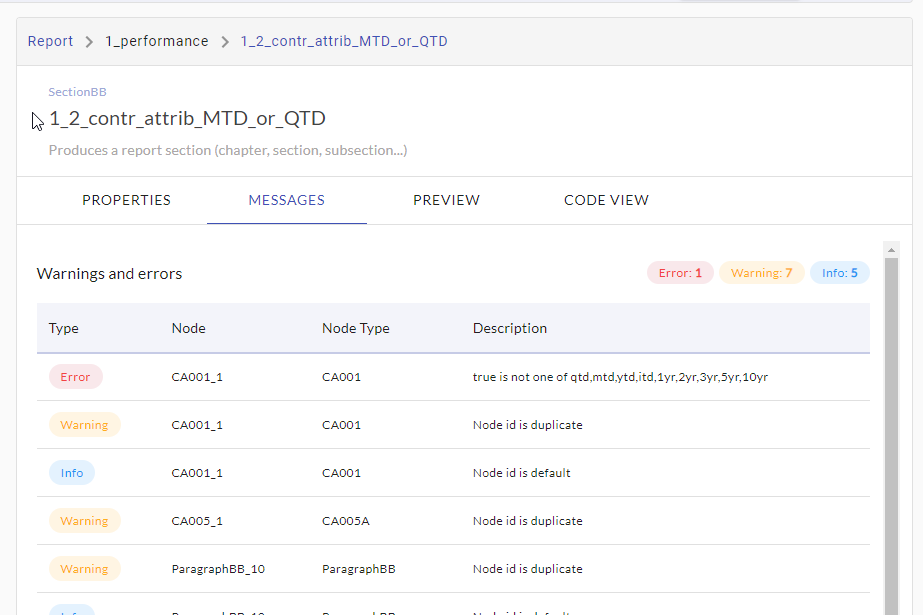Viewport: 923px width, 615px height.
Task: Switch to the Code View tab
Action: pos(606,200)
